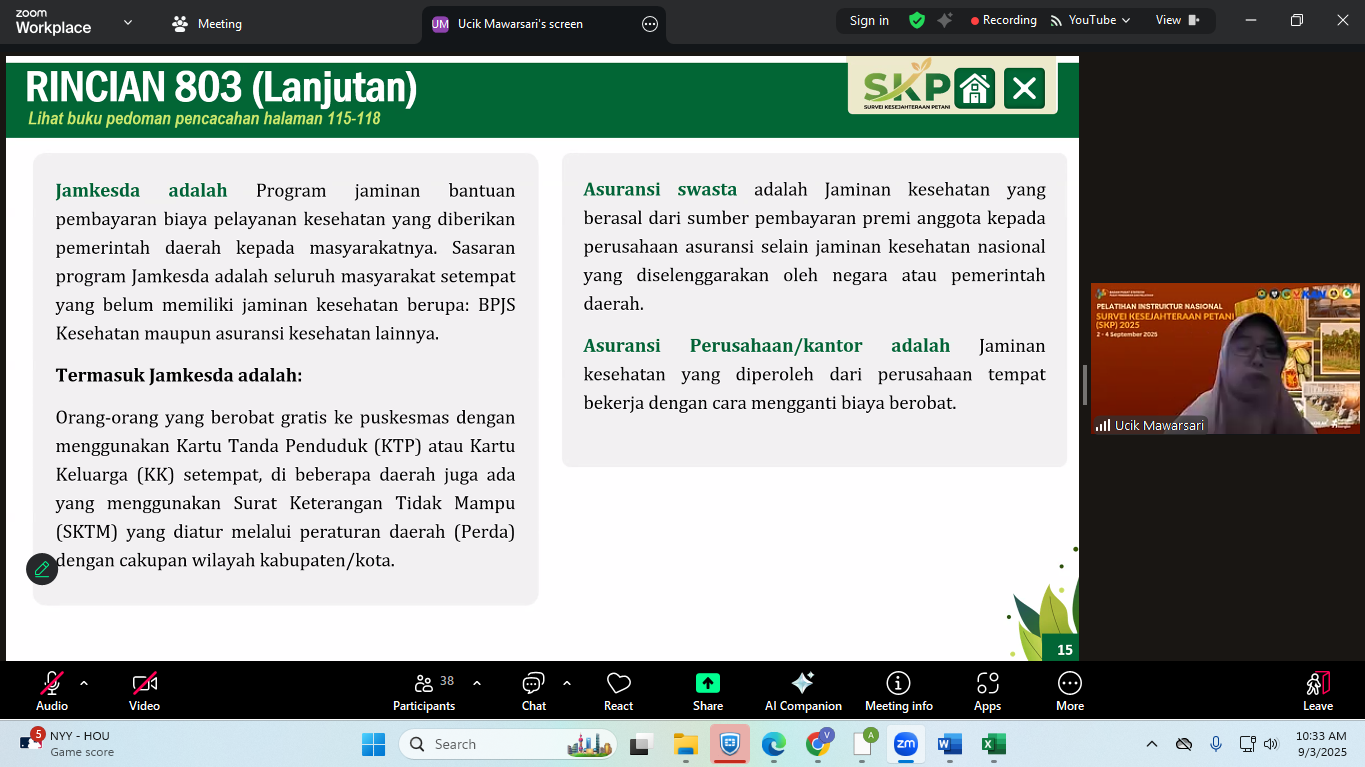
Task: Expand the audio options arrow
Action: [x=84, y=683]
